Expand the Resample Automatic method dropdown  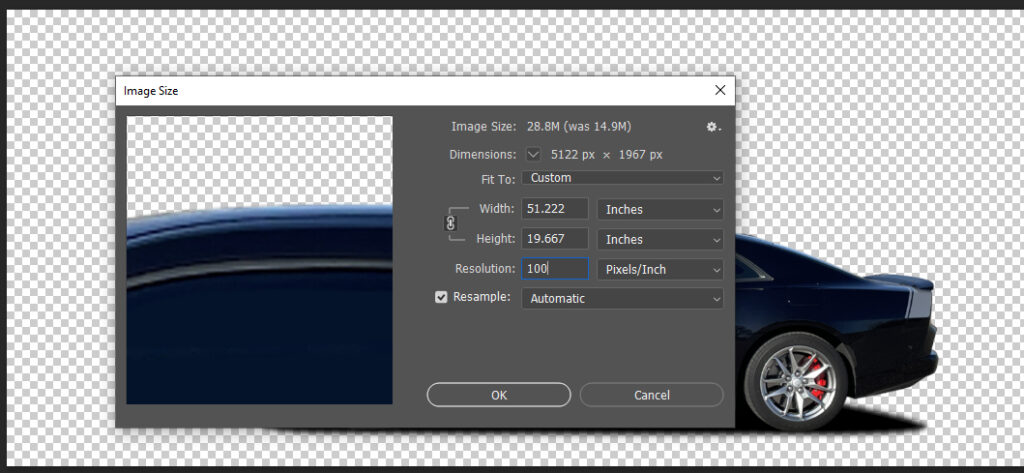622,299
